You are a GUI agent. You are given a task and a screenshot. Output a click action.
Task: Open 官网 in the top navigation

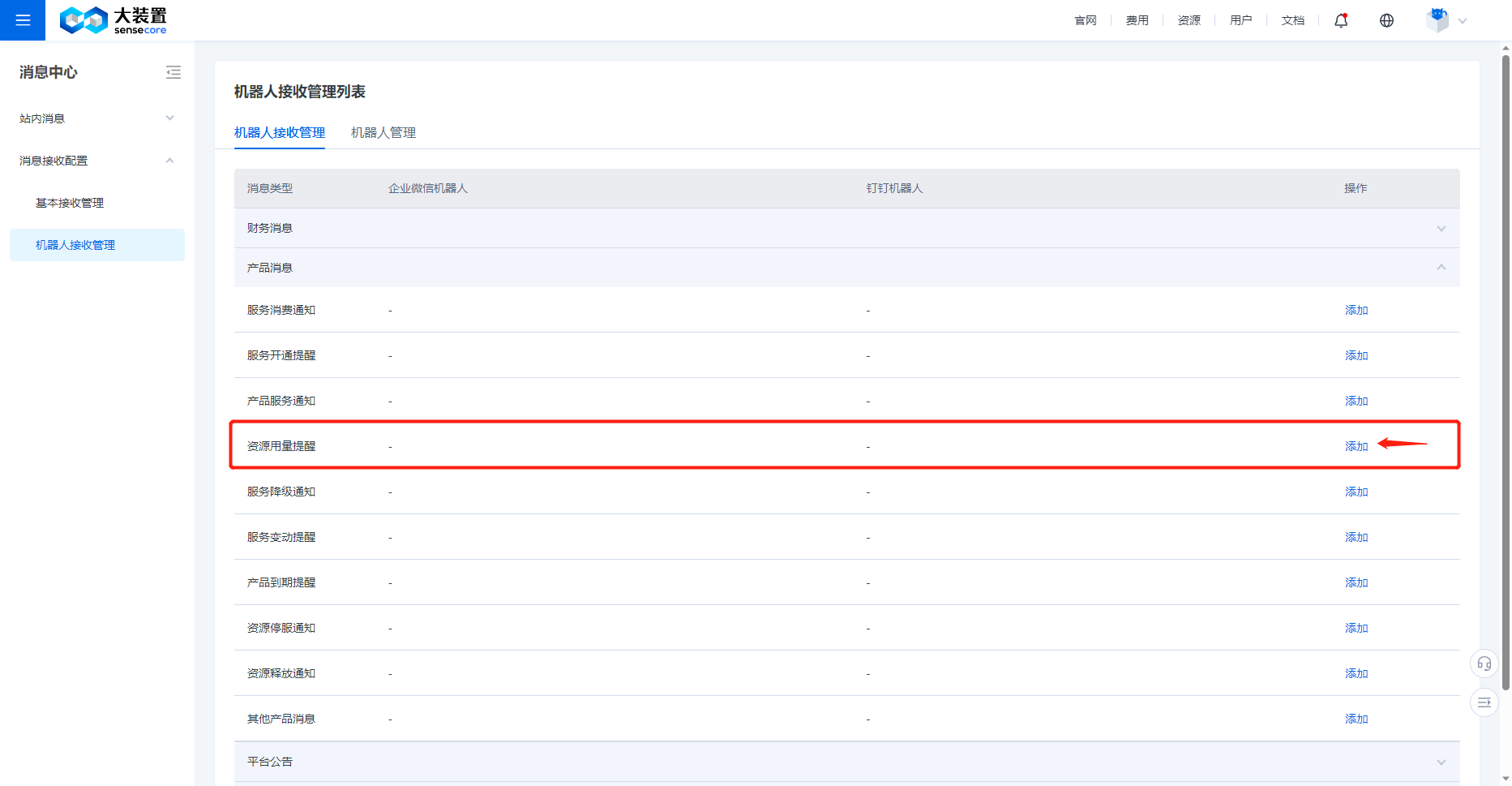coord(1085,20)
